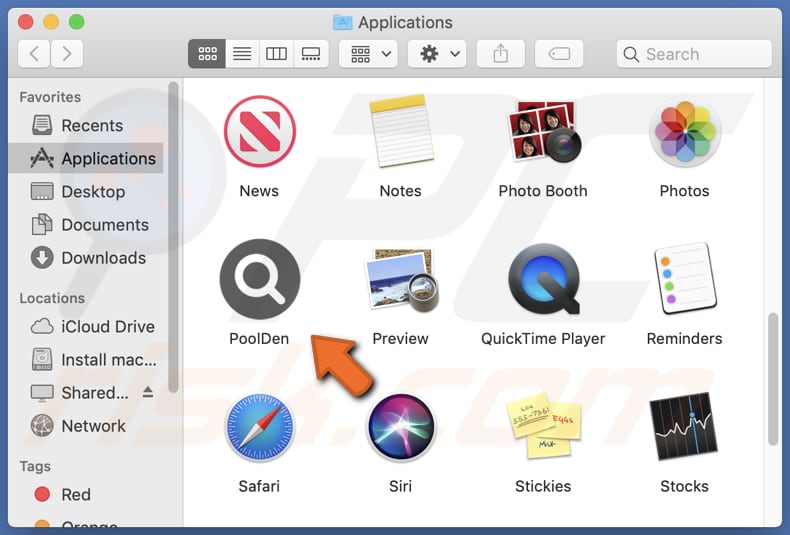The width and height of the screenshot is (790, 535).
Task: Launch Safari compass icon
Action: coord(259,427)
